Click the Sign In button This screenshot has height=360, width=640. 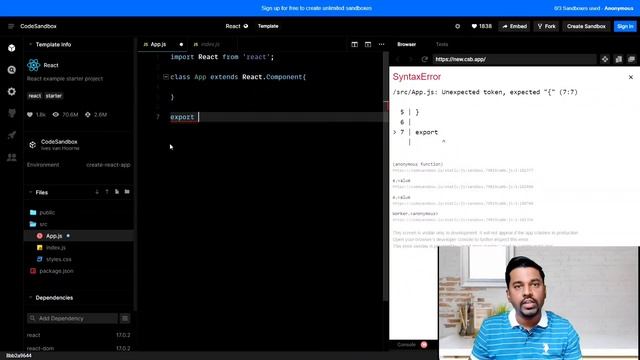point(625,26)
